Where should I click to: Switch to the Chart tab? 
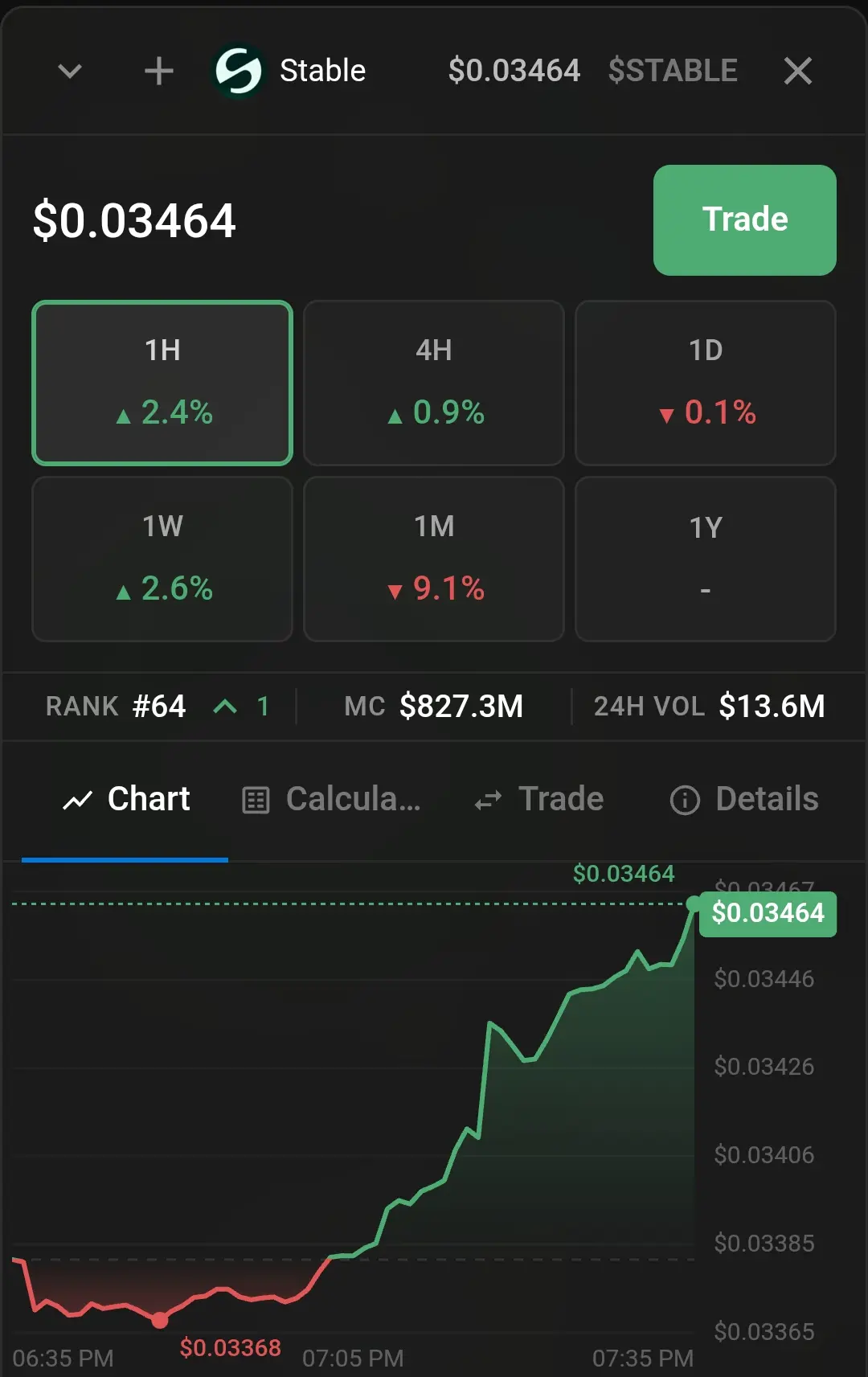[x=125, y=799]
